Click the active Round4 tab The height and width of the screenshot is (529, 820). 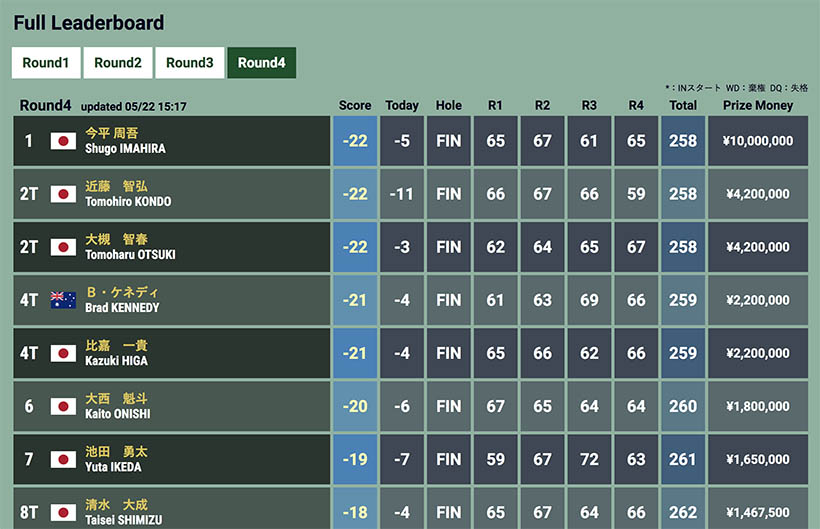[x=262, y=62]
